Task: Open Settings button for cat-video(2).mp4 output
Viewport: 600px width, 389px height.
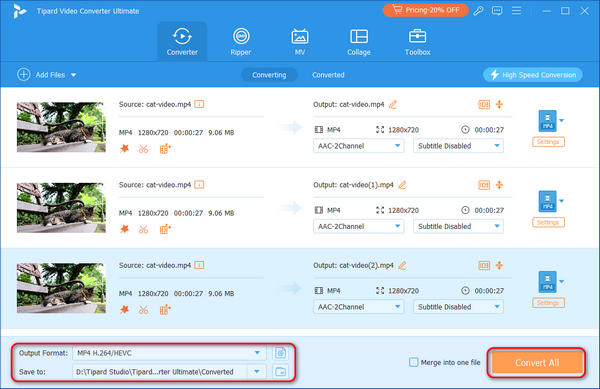Action: 548,303
